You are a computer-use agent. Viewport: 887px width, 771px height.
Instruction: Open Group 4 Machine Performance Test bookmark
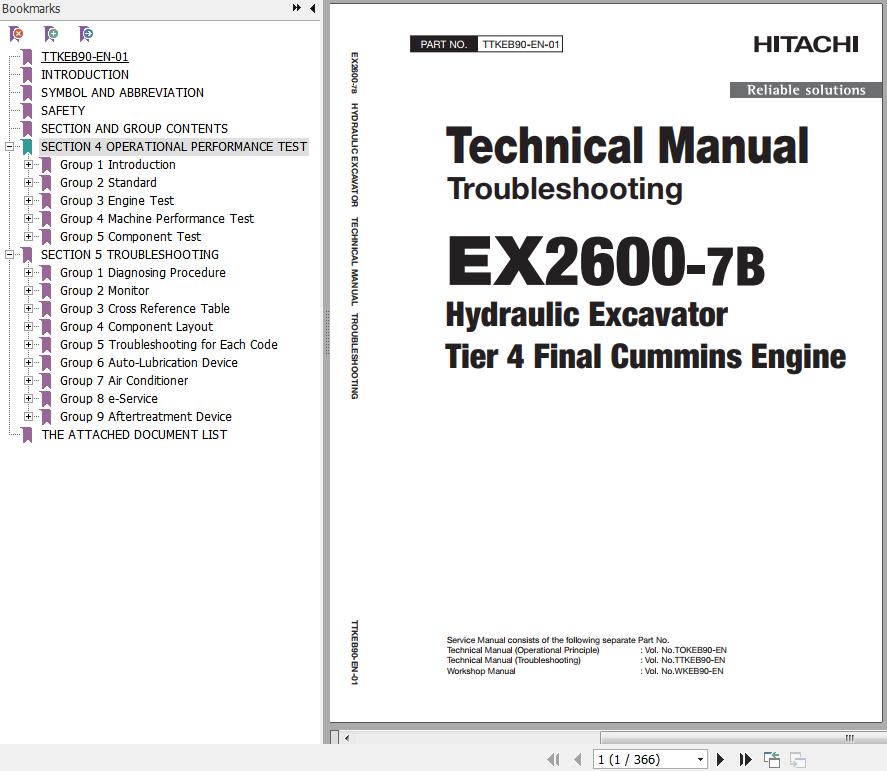(157, 218)
